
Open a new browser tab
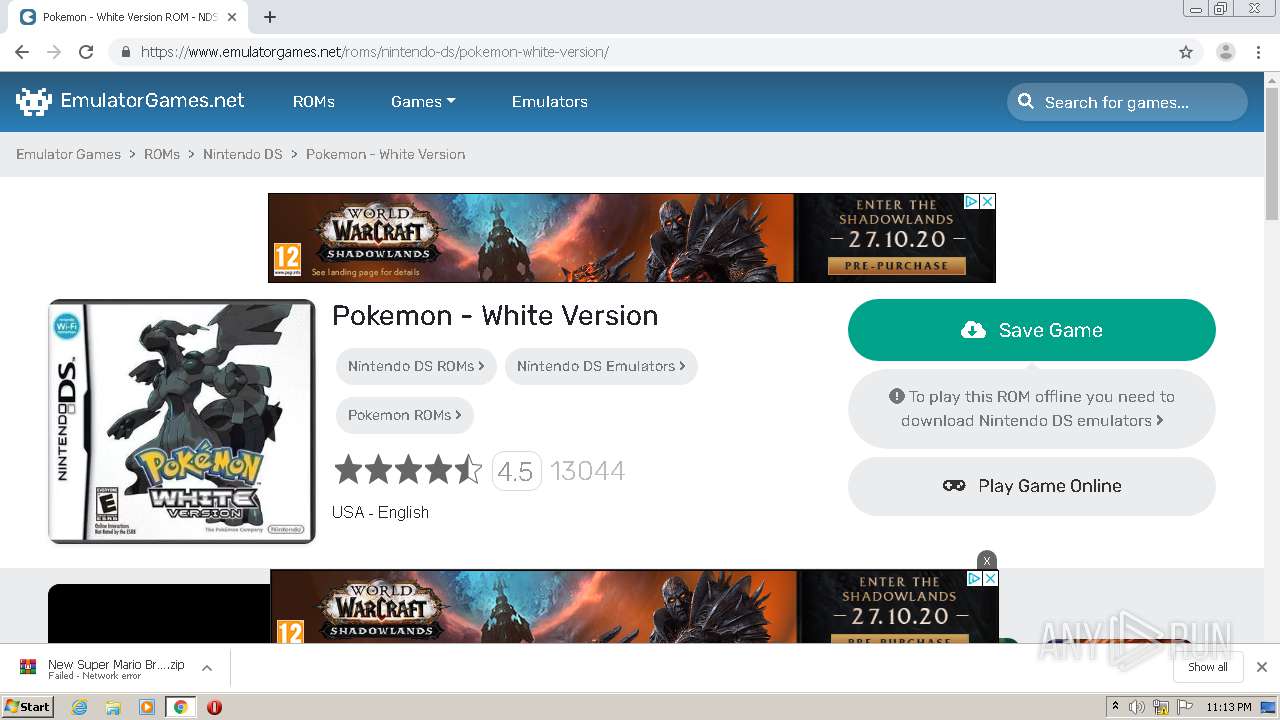(270, 17)
